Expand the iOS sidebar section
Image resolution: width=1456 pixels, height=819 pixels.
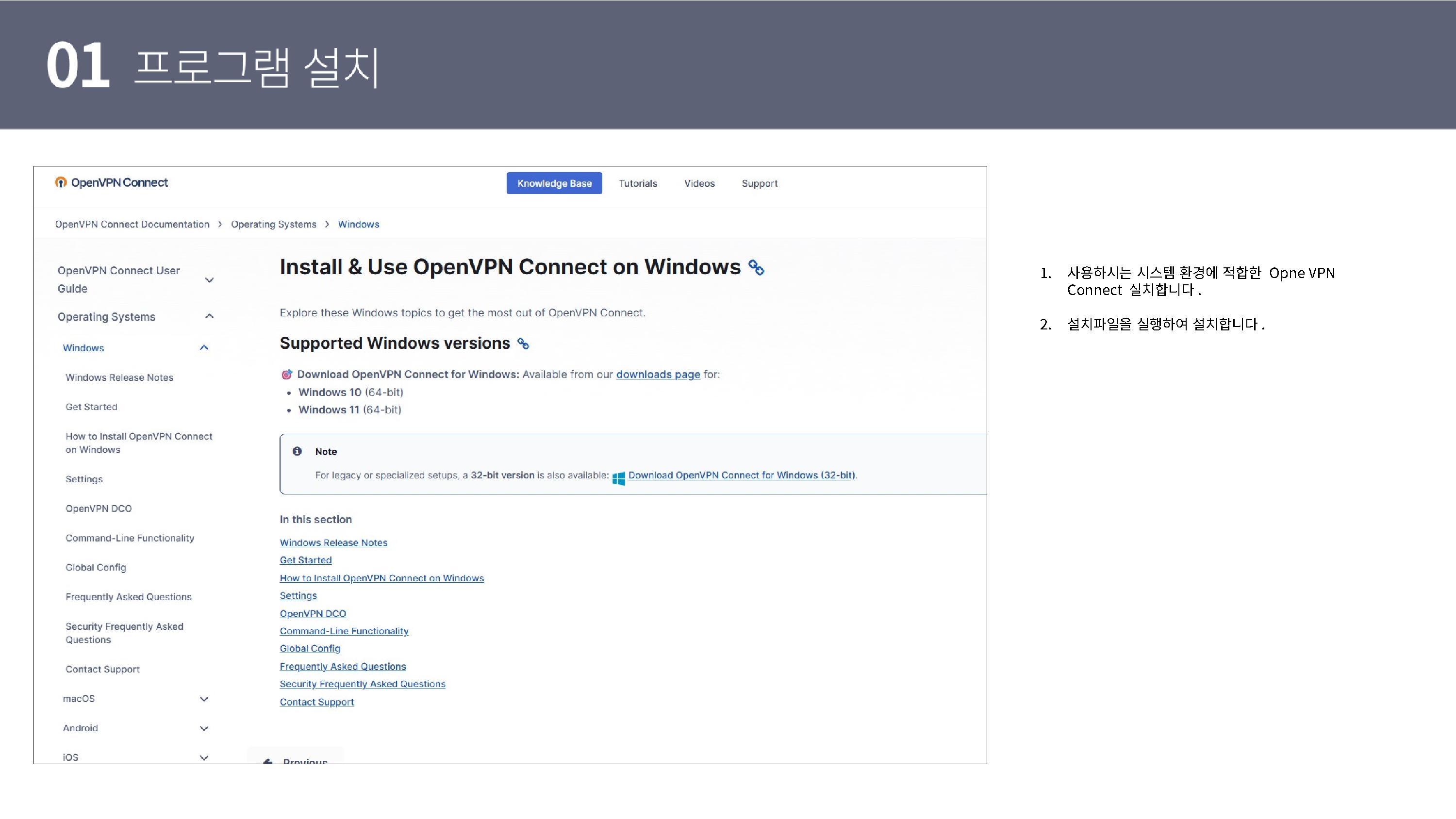click(x=204, y=758)
